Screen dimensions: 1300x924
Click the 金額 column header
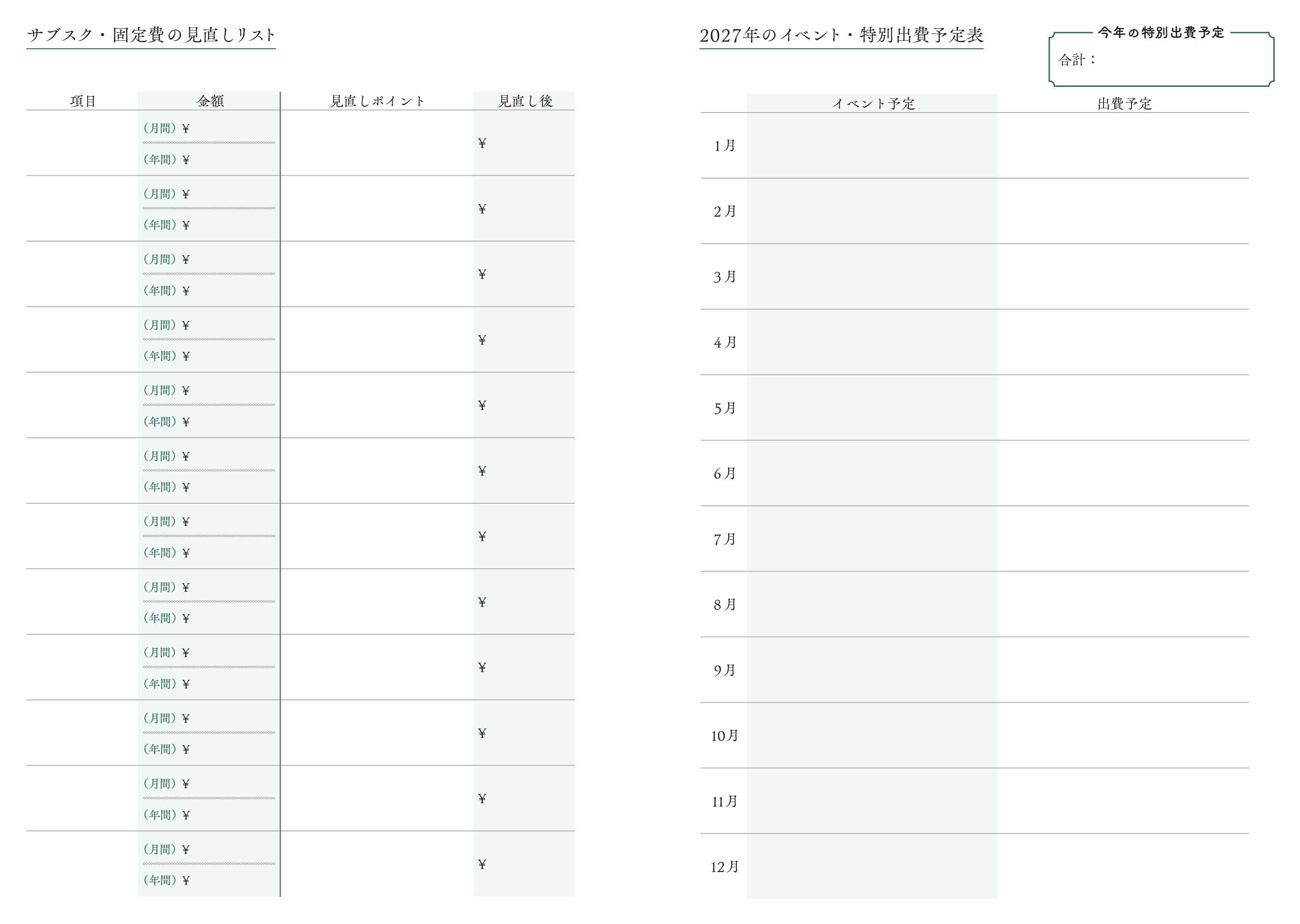coord(210,101)
